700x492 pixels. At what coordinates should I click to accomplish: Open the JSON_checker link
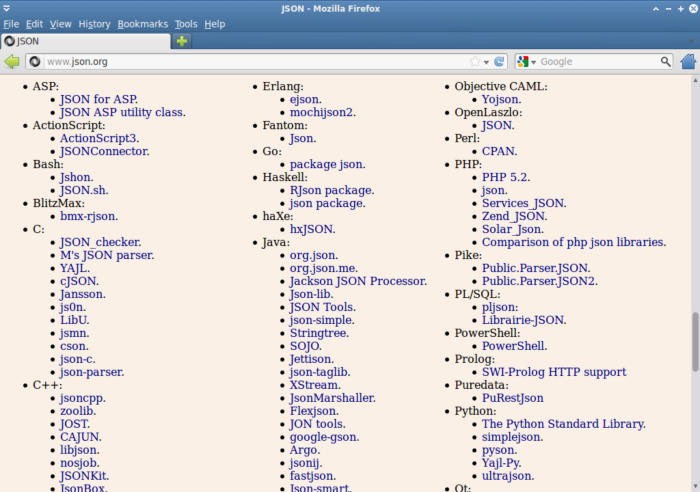point(100,242)
